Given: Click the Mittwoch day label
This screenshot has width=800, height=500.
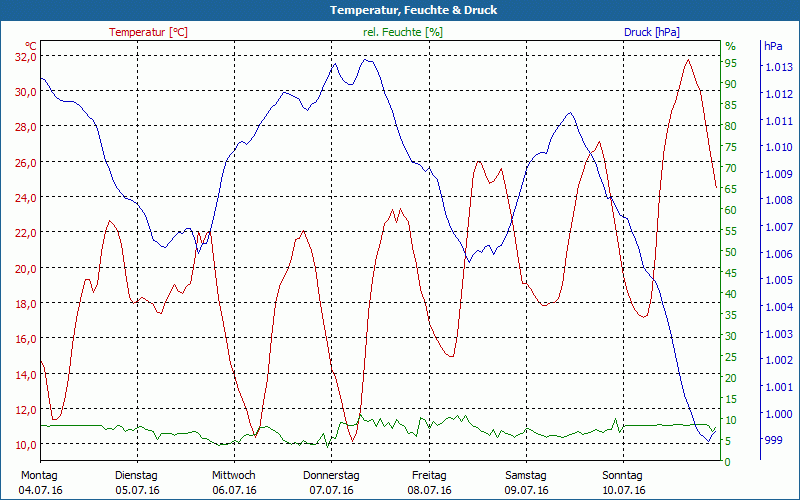Looking at the screenshot, I should [234, 476].
